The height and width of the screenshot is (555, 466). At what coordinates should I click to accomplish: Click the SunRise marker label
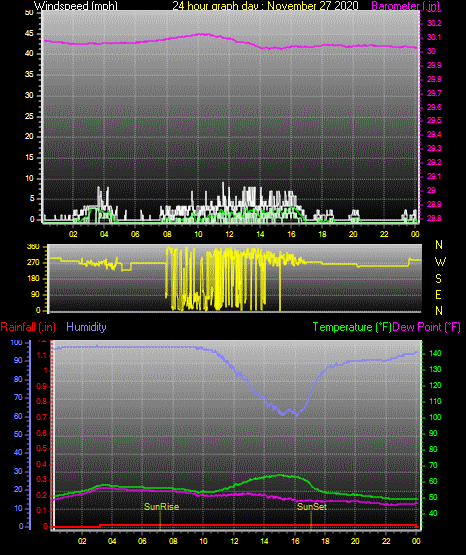[161, 507]
